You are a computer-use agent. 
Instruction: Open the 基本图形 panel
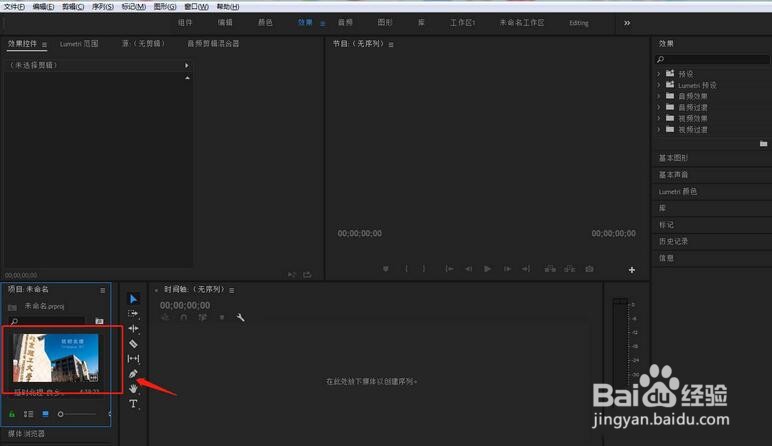(674, 158)
